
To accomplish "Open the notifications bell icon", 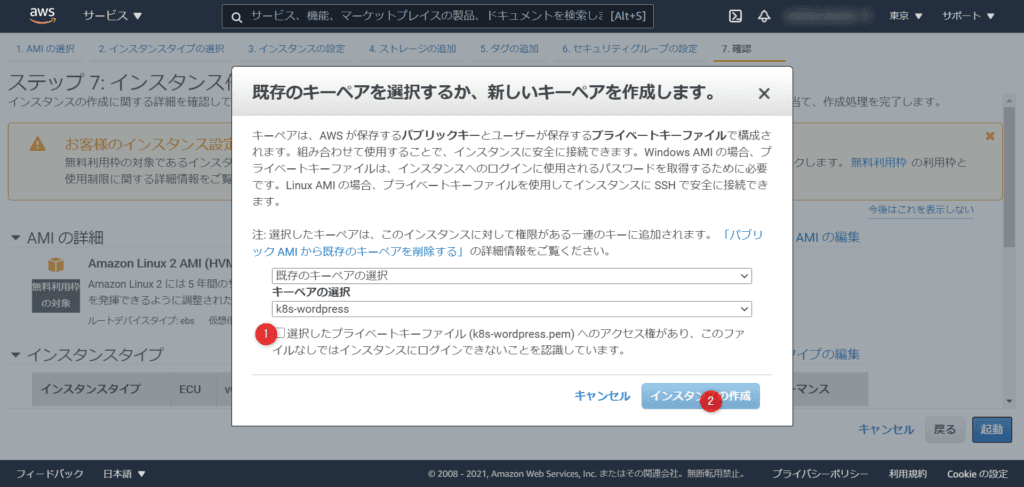I will (x=765, y=17).
